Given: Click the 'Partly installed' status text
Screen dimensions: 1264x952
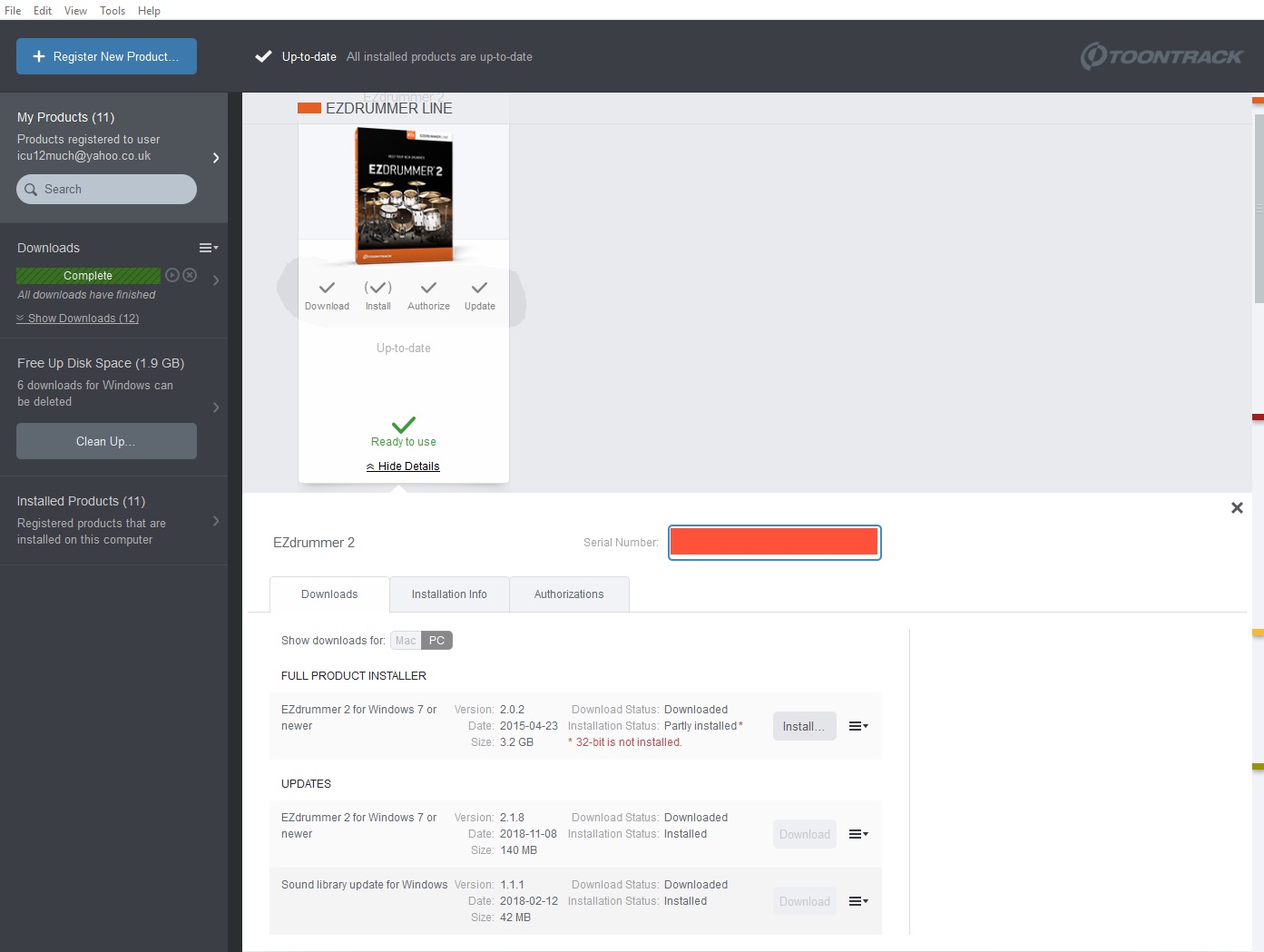Looking at the screenshot, I should tap(701, 726).
